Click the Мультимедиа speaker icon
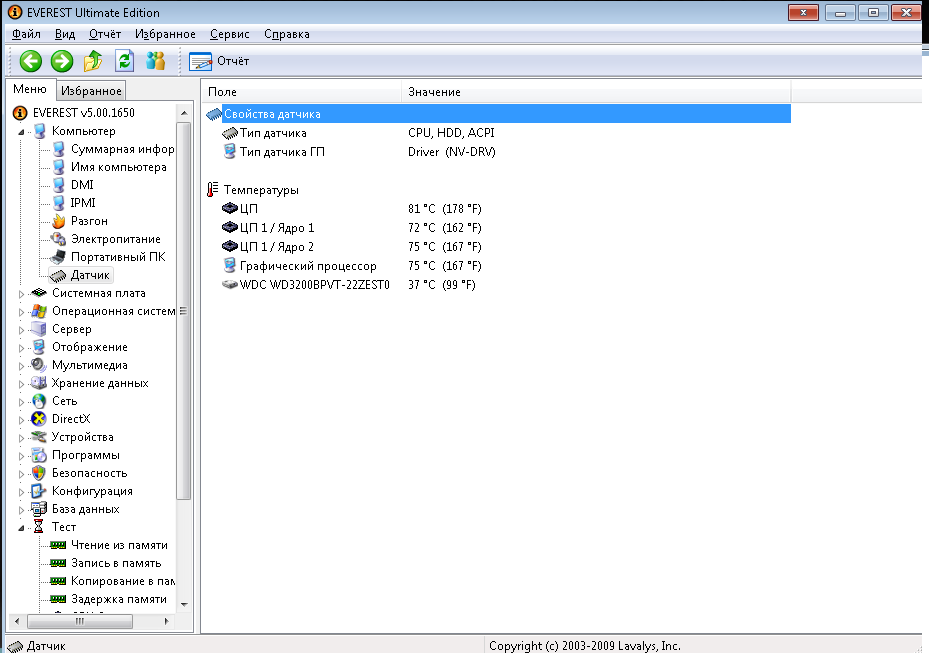The width and height of the screenshot is (929, 653). tap(39, 365)
